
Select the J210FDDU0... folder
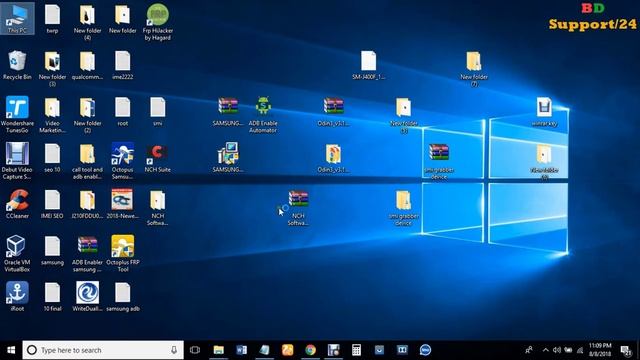coord(87,204)
